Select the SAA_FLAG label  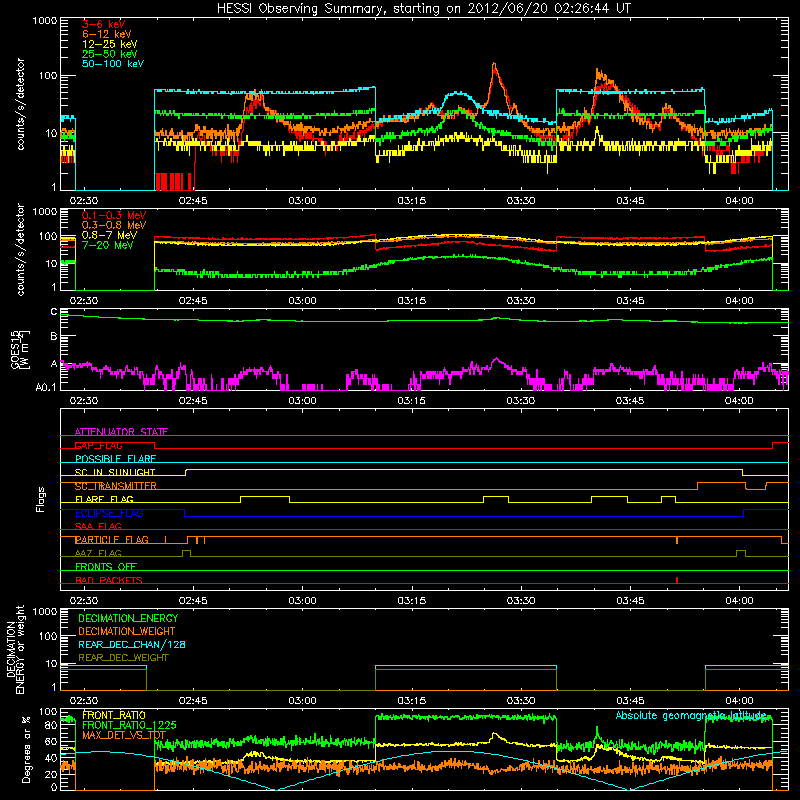[x=98, y=526]
